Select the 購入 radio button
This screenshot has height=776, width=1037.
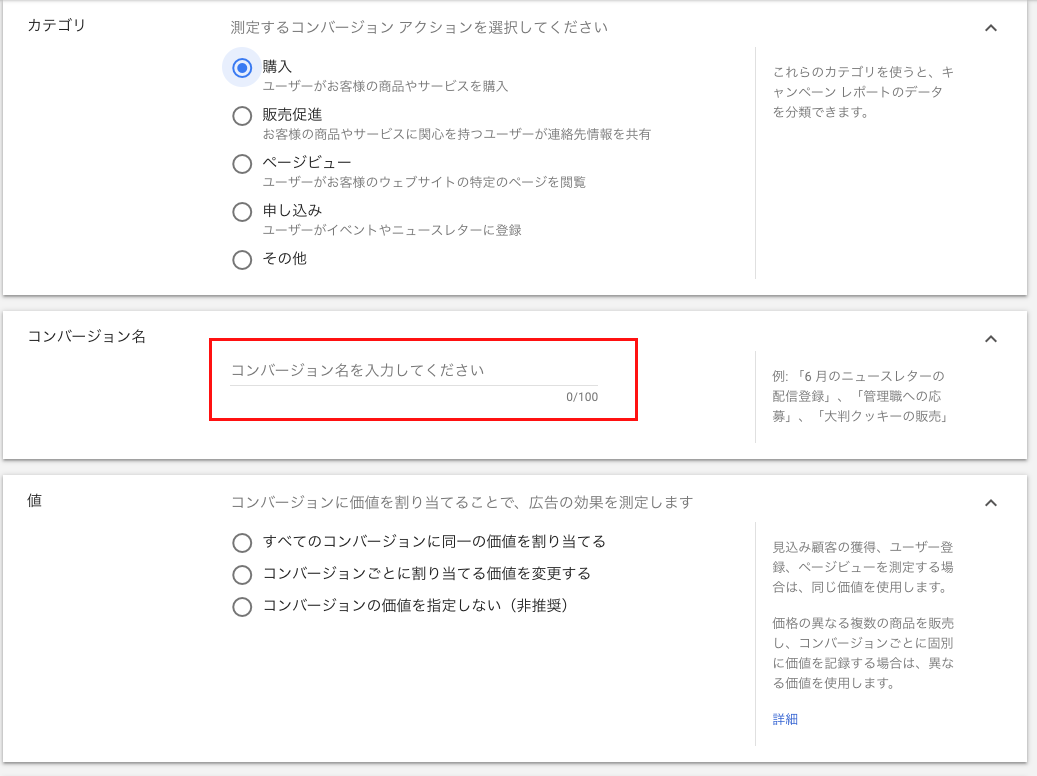tap(241, 68)
